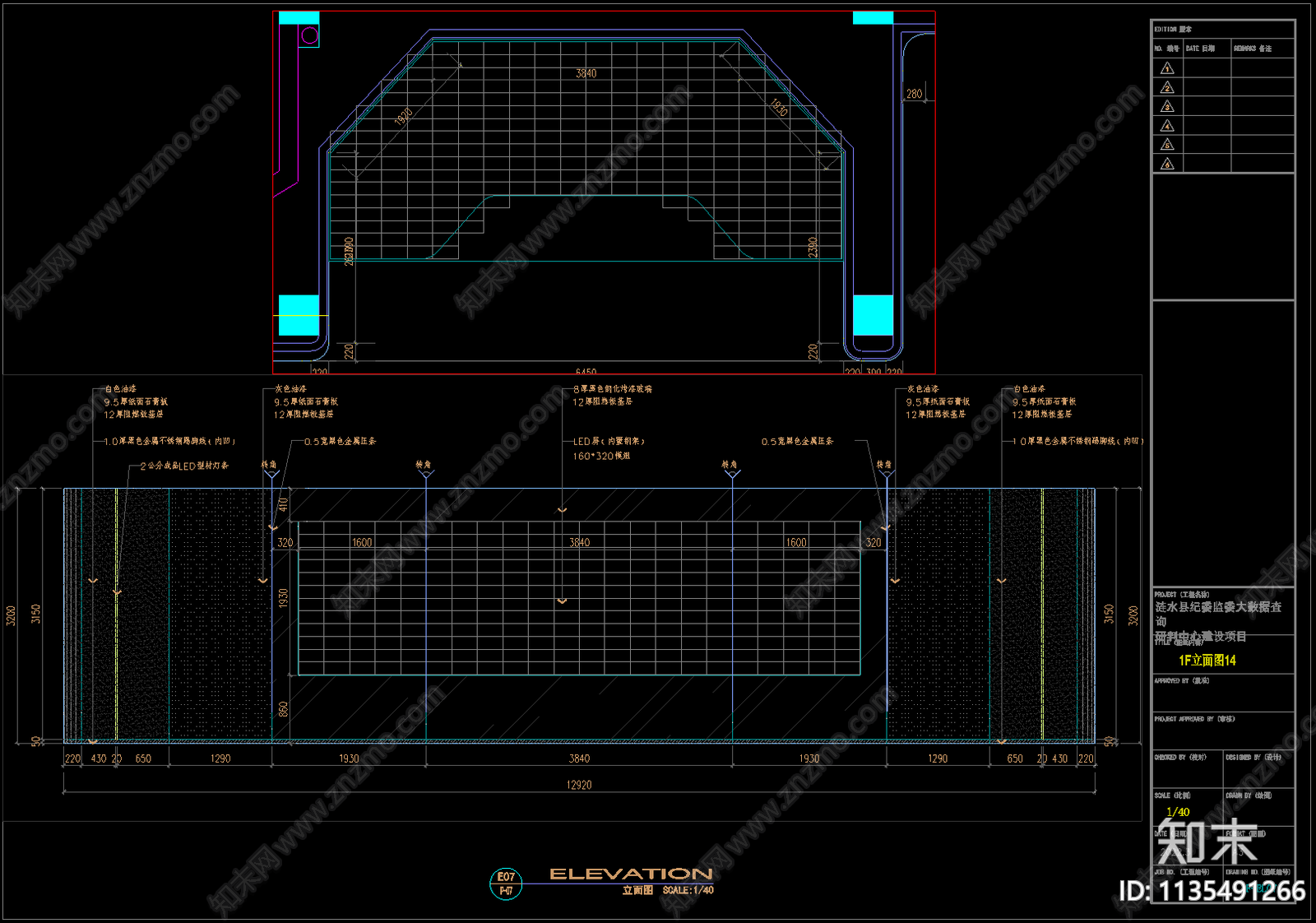
Task: Click the 8厚黑色钢化烤漆玻璃 callout
Action: [x=613, y=388]
